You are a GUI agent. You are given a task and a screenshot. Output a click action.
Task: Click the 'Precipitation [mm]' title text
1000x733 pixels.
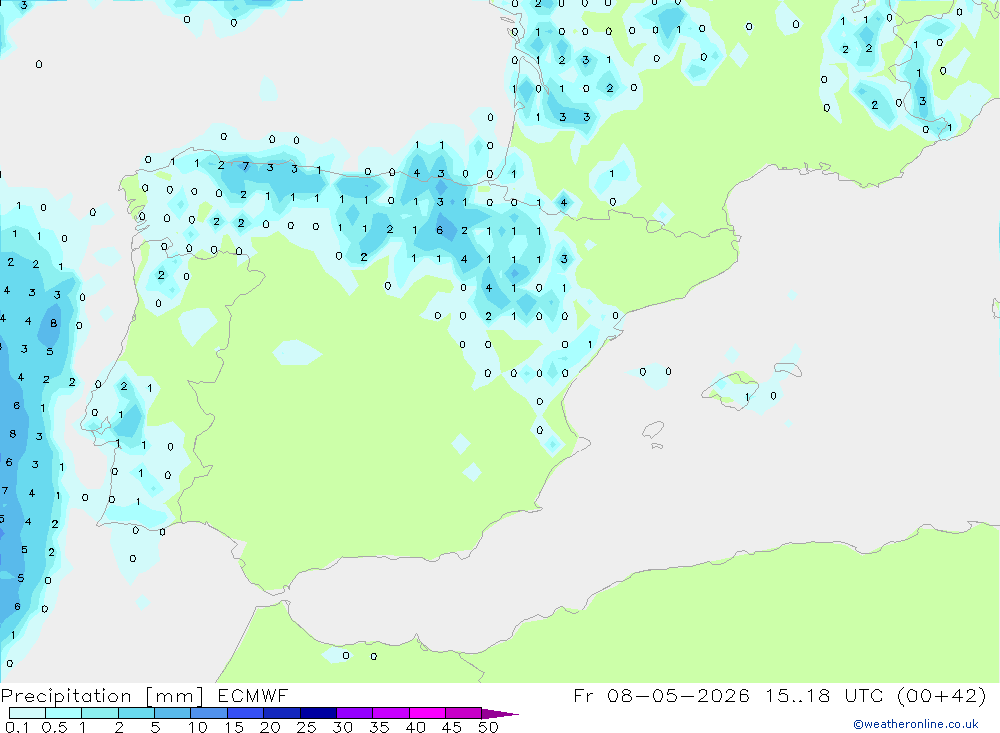103,696
